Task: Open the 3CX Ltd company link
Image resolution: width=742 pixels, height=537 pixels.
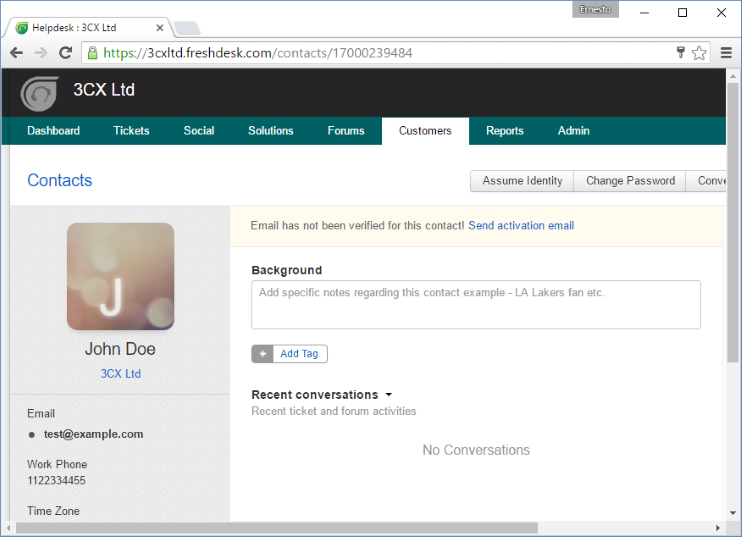Action: point(120,374)
